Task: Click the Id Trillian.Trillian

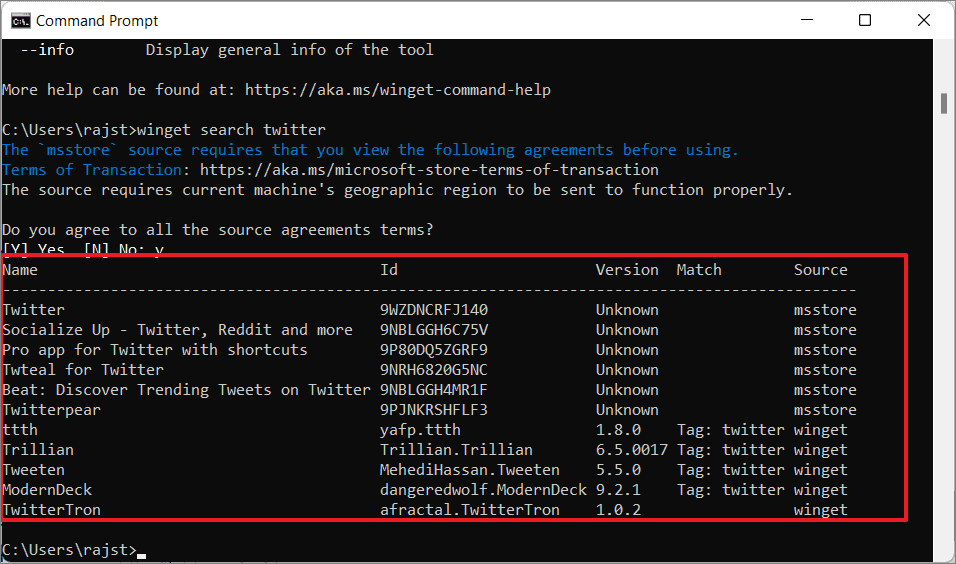Action: click(x=457, y=450)
